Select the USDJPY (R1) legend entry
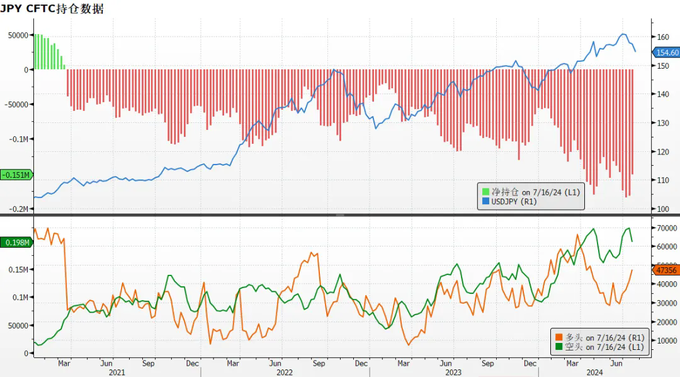Image resolution: width=680 pixels, height=377 pixels. tap(510, 201)
